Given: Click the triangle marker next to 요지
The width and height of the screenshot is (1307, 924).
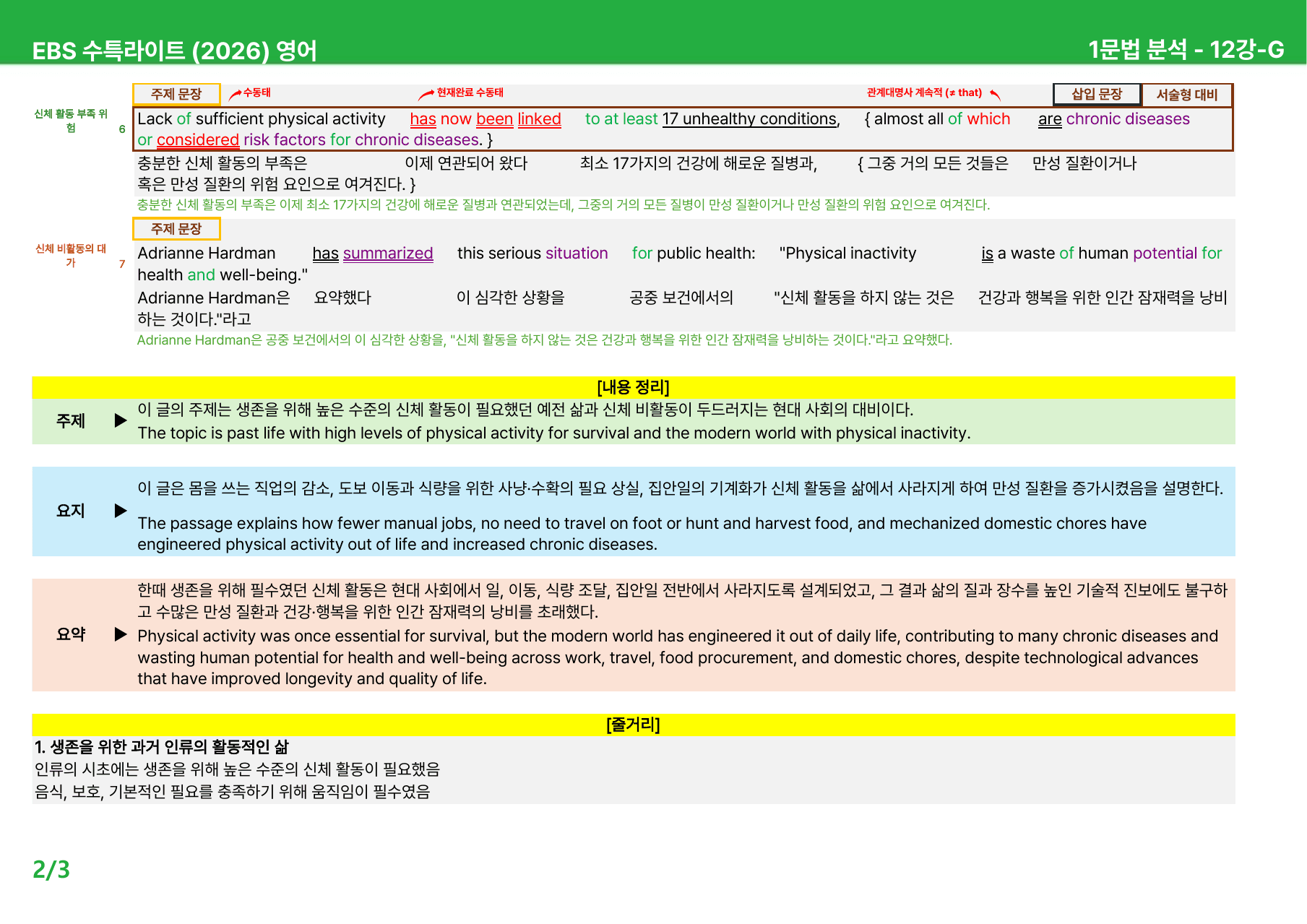Looking at the screenshot, I should pyautogui.click(x=121, y=511).
